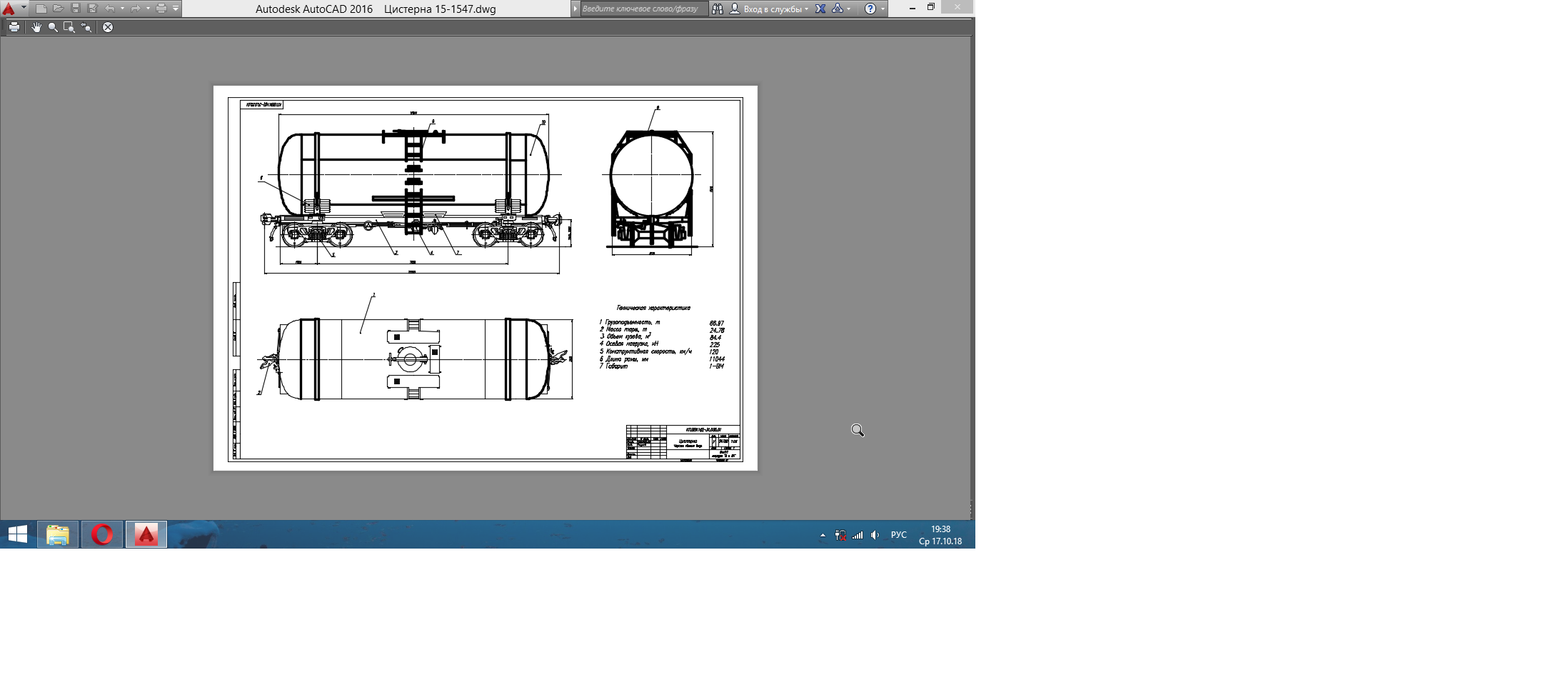The image size is (1568, 700).
Task: Click the keyword search input field
Action: [x=643, y=9]
